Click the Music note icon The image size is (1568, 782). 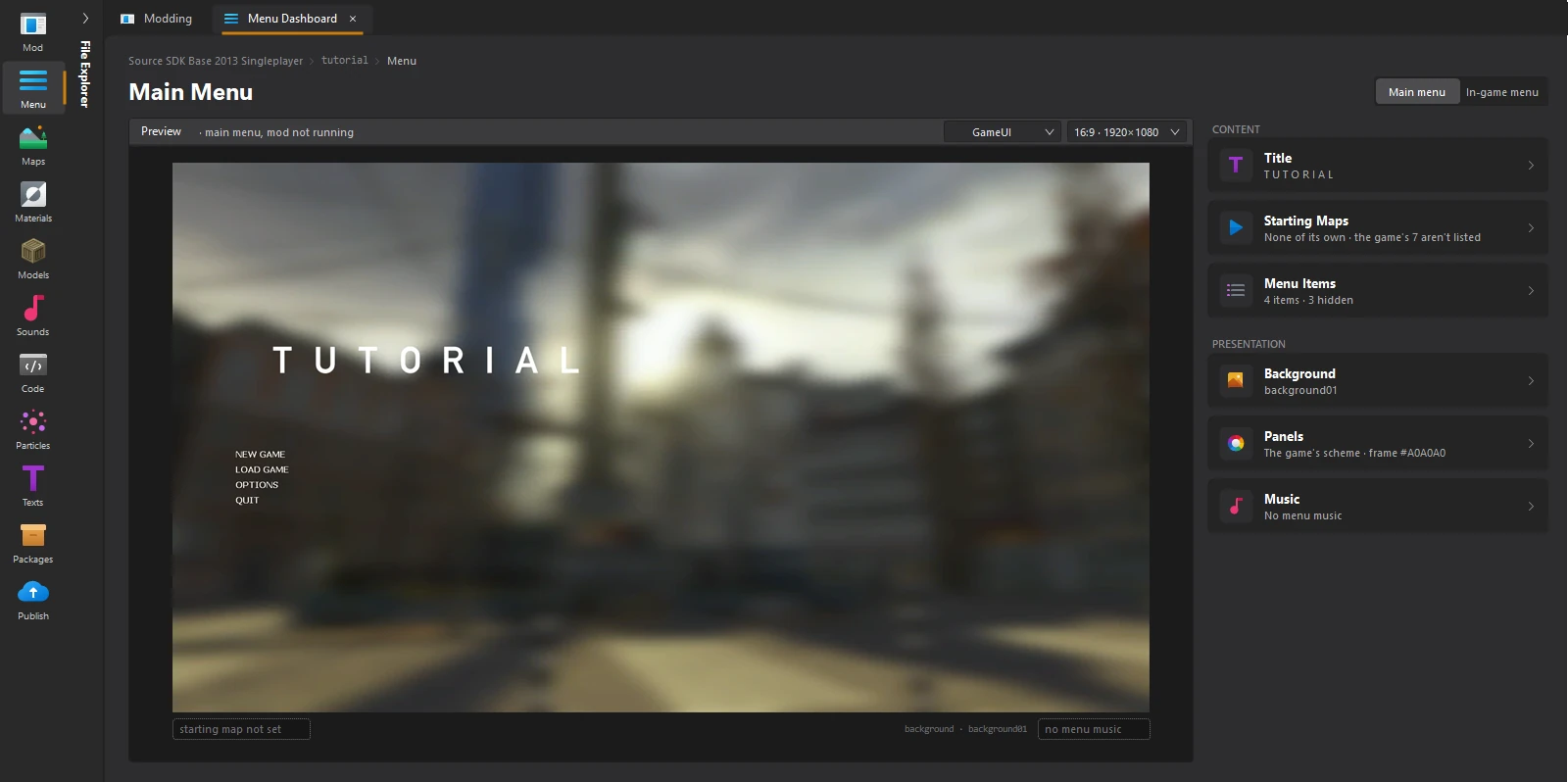[x=1236, y=507]
